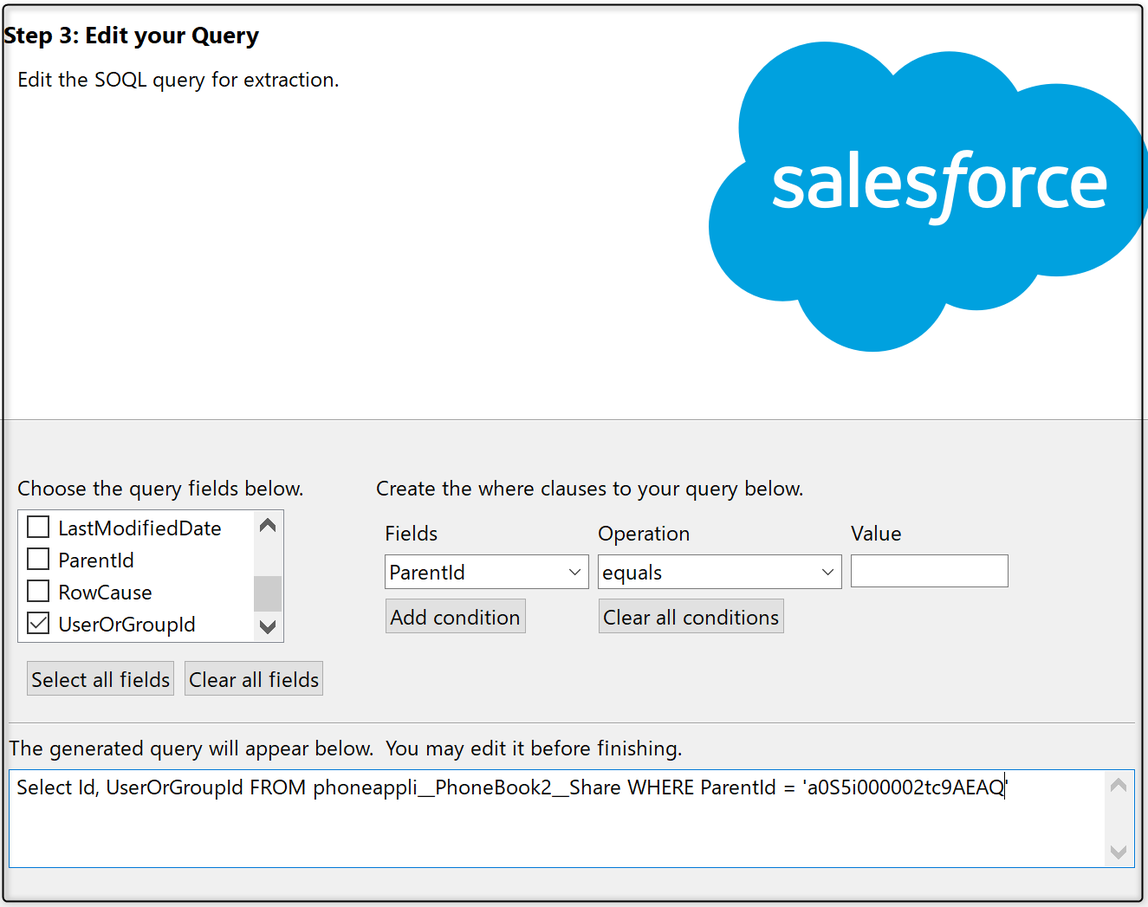Check the LastModifiedDate field checkbox
Viewport: 1148px width, 907px height.
[x=38, y=527]
